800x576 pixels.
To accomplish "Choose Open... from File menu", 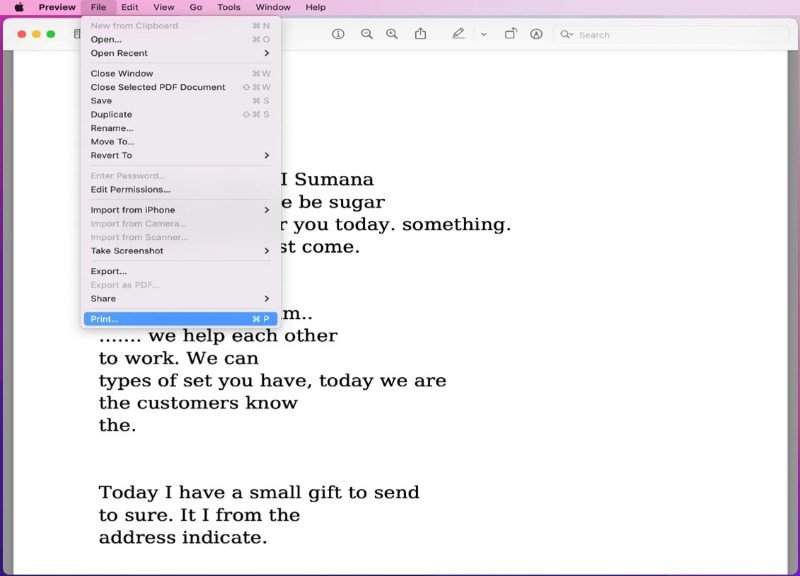I will pyautogui.click(x=180, y=39).
